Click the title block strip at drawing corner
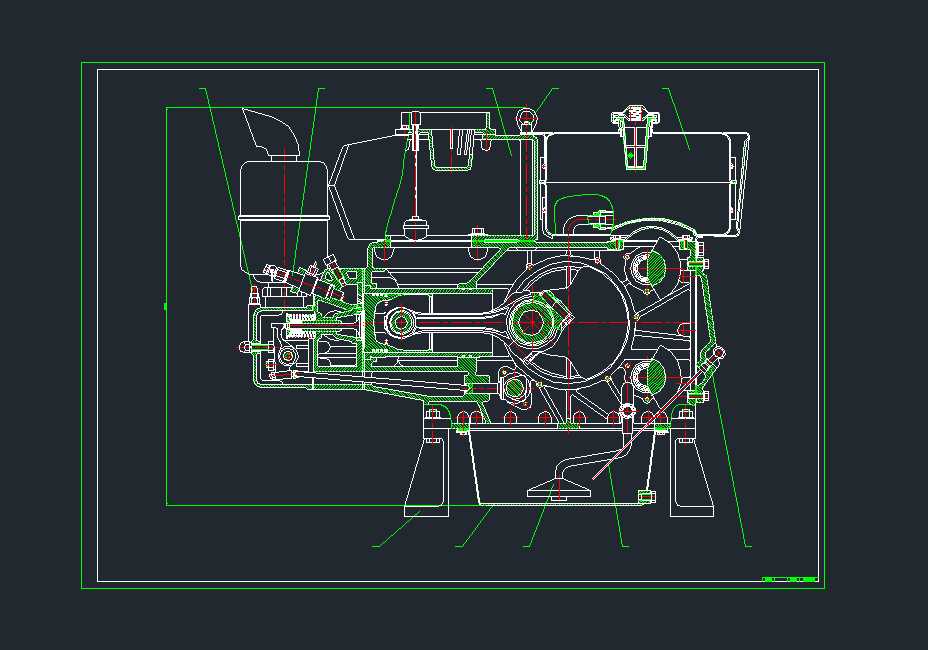The width and height of the screenshot is (928, 650). [790, 579]
